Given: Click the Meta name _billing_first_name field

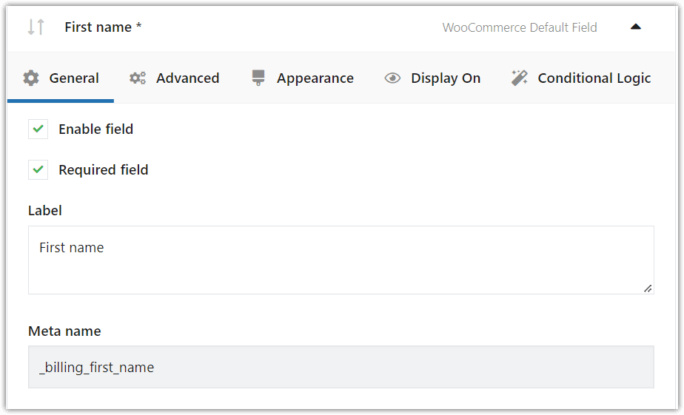Looking at the screenshot, I should click(340, 367).
